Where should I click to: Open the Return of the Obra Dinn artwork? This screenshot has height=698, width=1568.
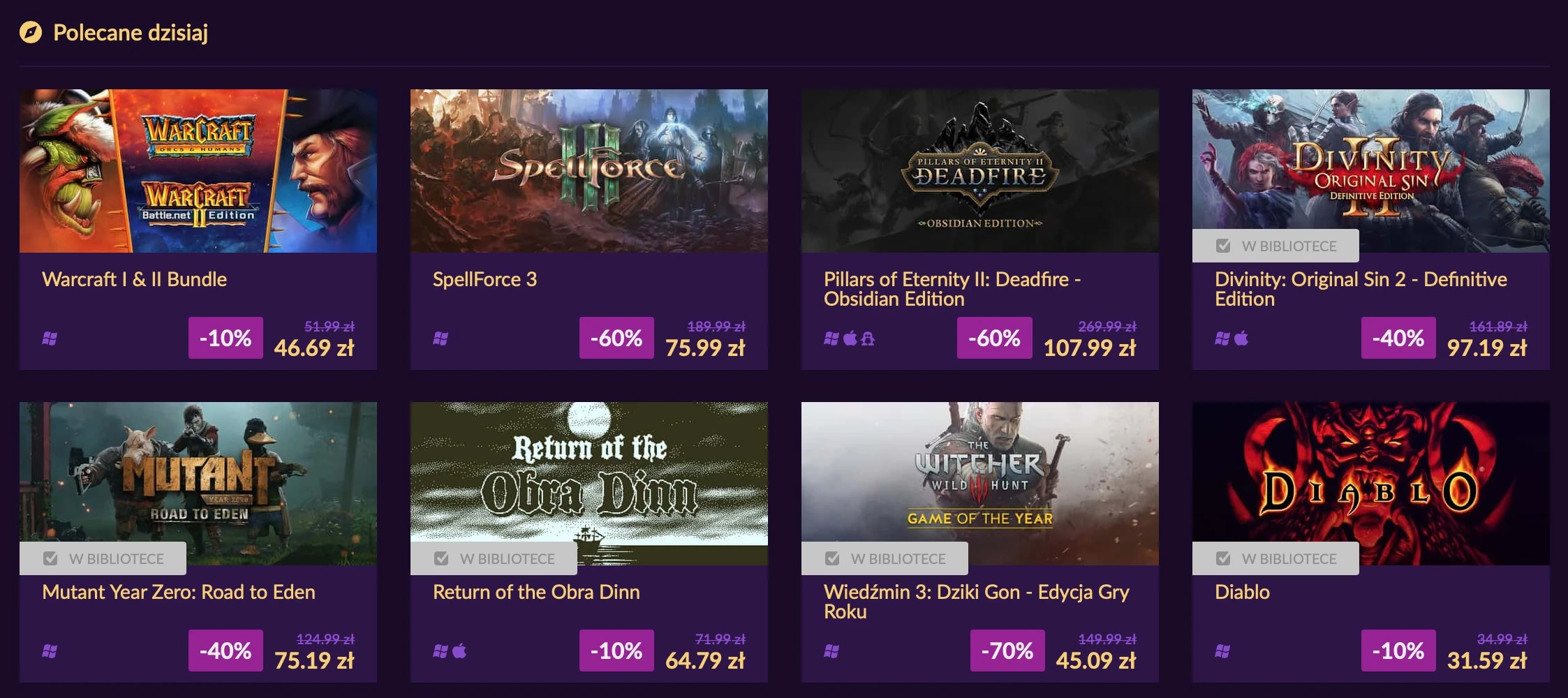(x=589, y=484)
